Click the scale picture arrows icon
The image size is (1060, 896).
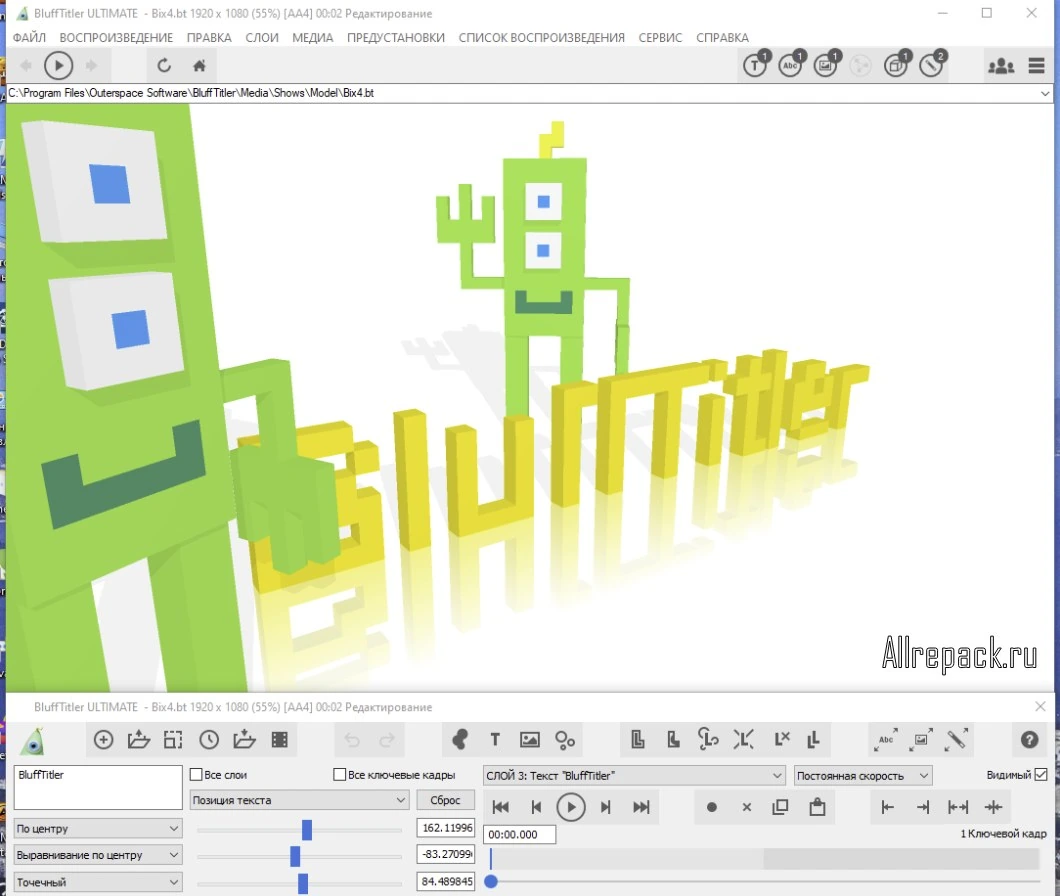[x=921, y=740]
